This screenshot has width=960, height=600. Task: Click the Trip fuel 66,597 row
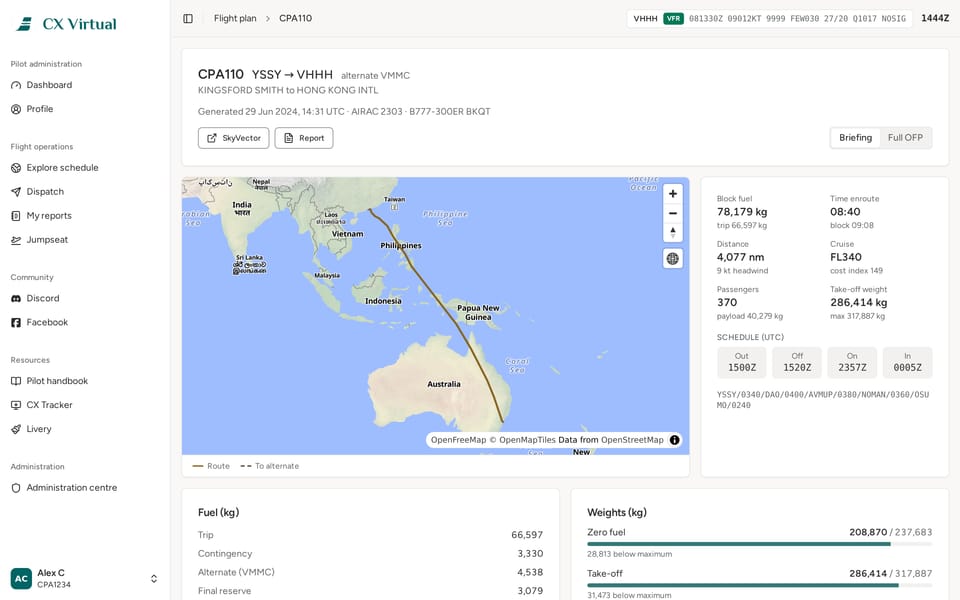tap(370, 534)
